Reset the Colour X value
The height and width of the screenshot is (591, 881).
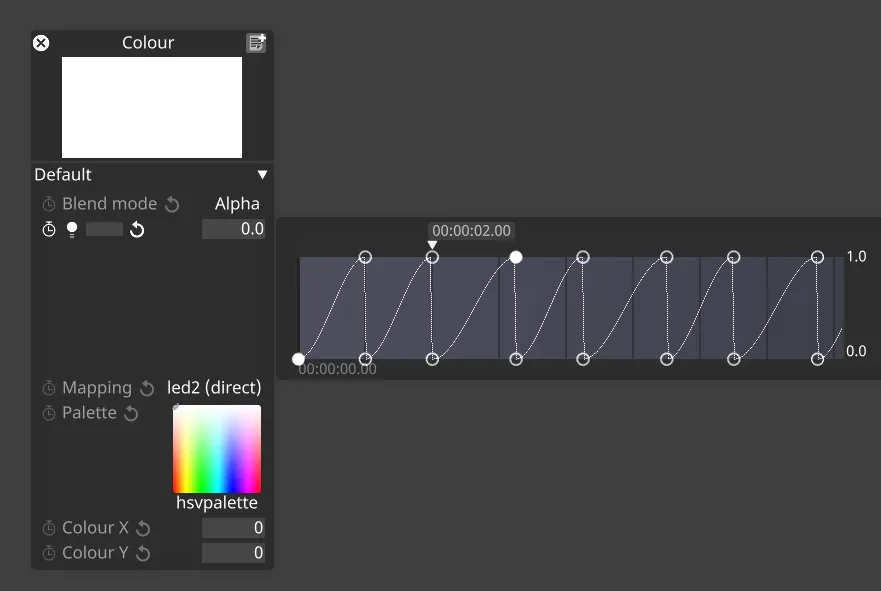point(142,528)
